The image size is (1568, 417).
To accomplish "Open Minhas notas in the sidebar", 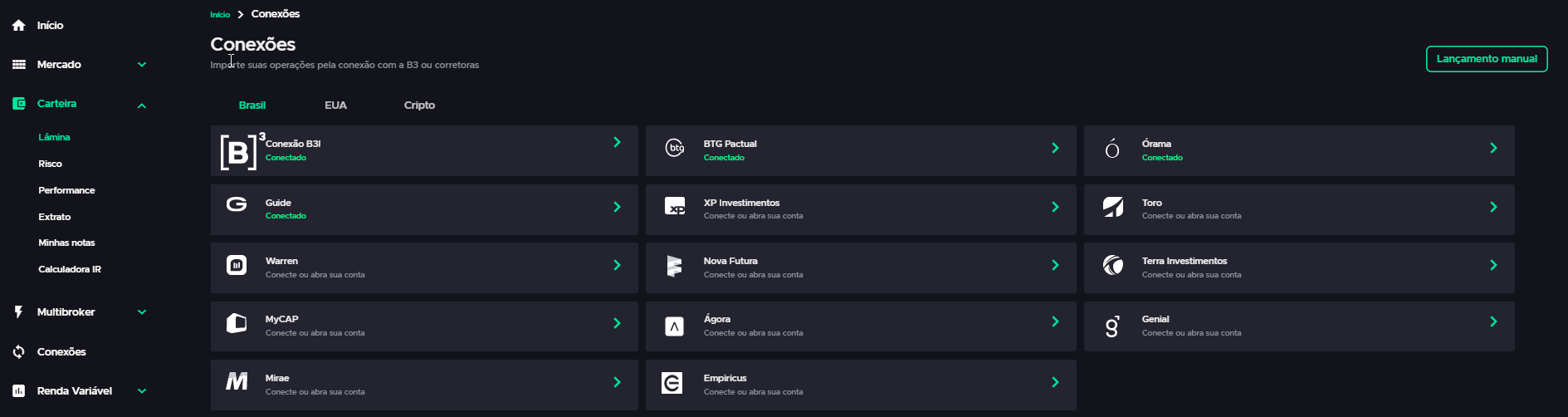I will [x=66, y=243].
